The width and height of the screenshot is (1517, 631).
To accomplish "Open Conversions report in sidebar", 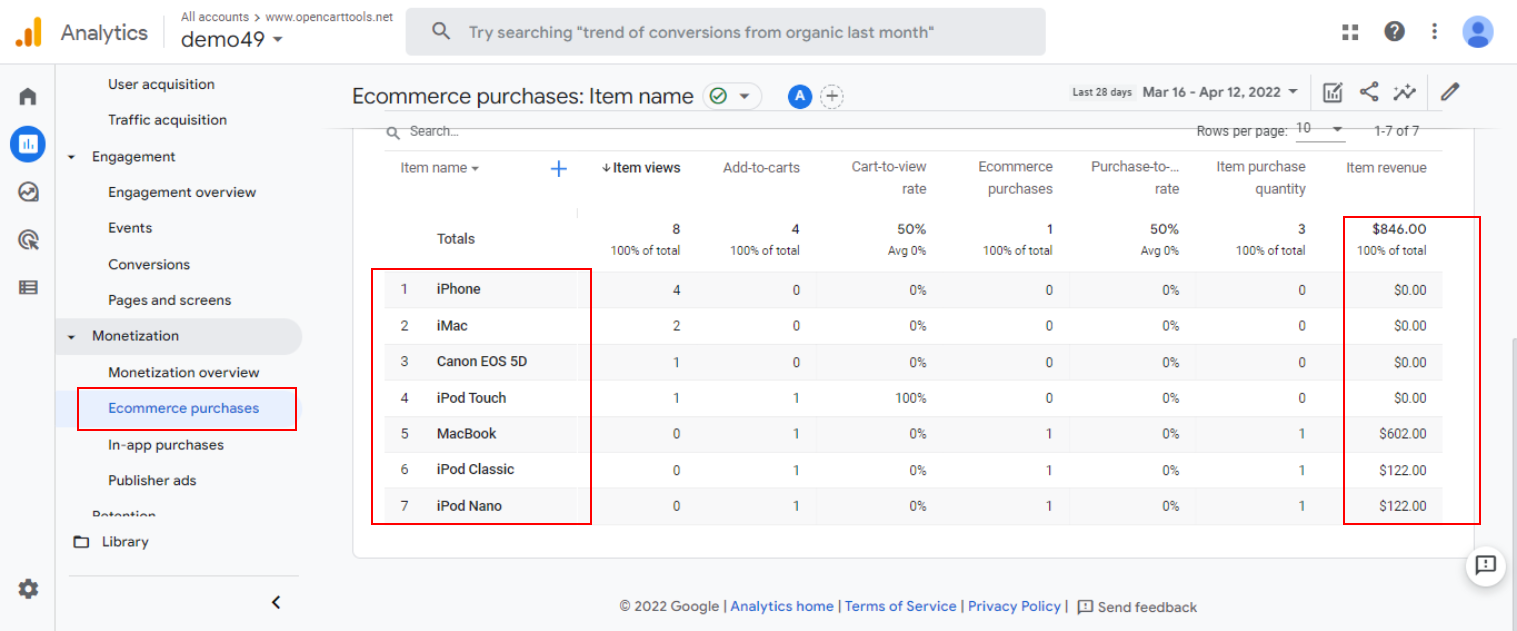I will point(149,265).
